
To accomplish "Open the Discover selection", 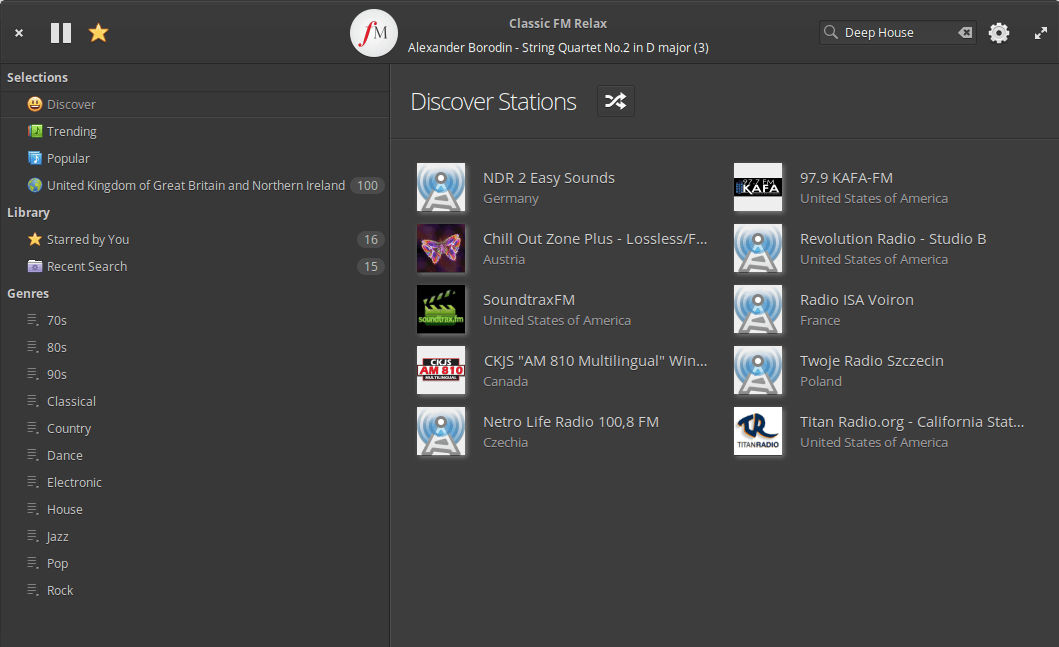I will click(x=195, y=104).
